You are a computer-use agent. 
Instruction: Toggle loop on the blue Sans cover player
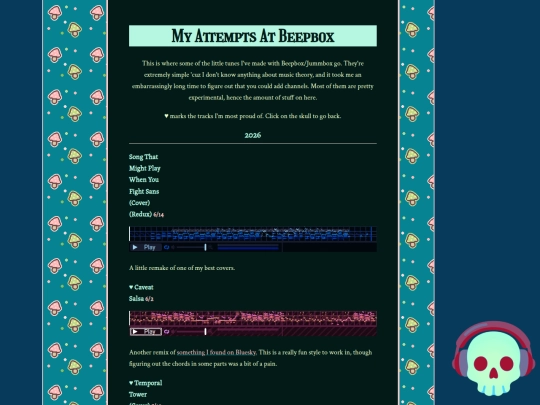[167, 247]
